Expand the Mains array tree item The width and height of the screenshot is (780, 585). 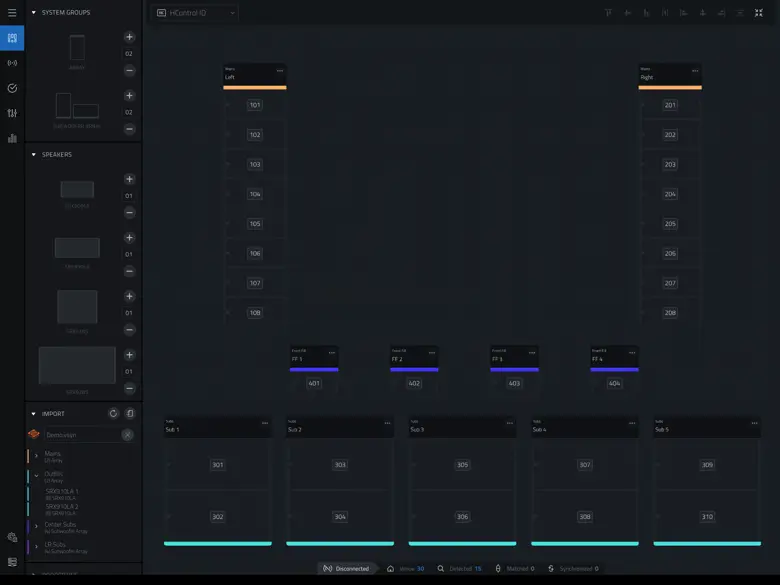36,456
